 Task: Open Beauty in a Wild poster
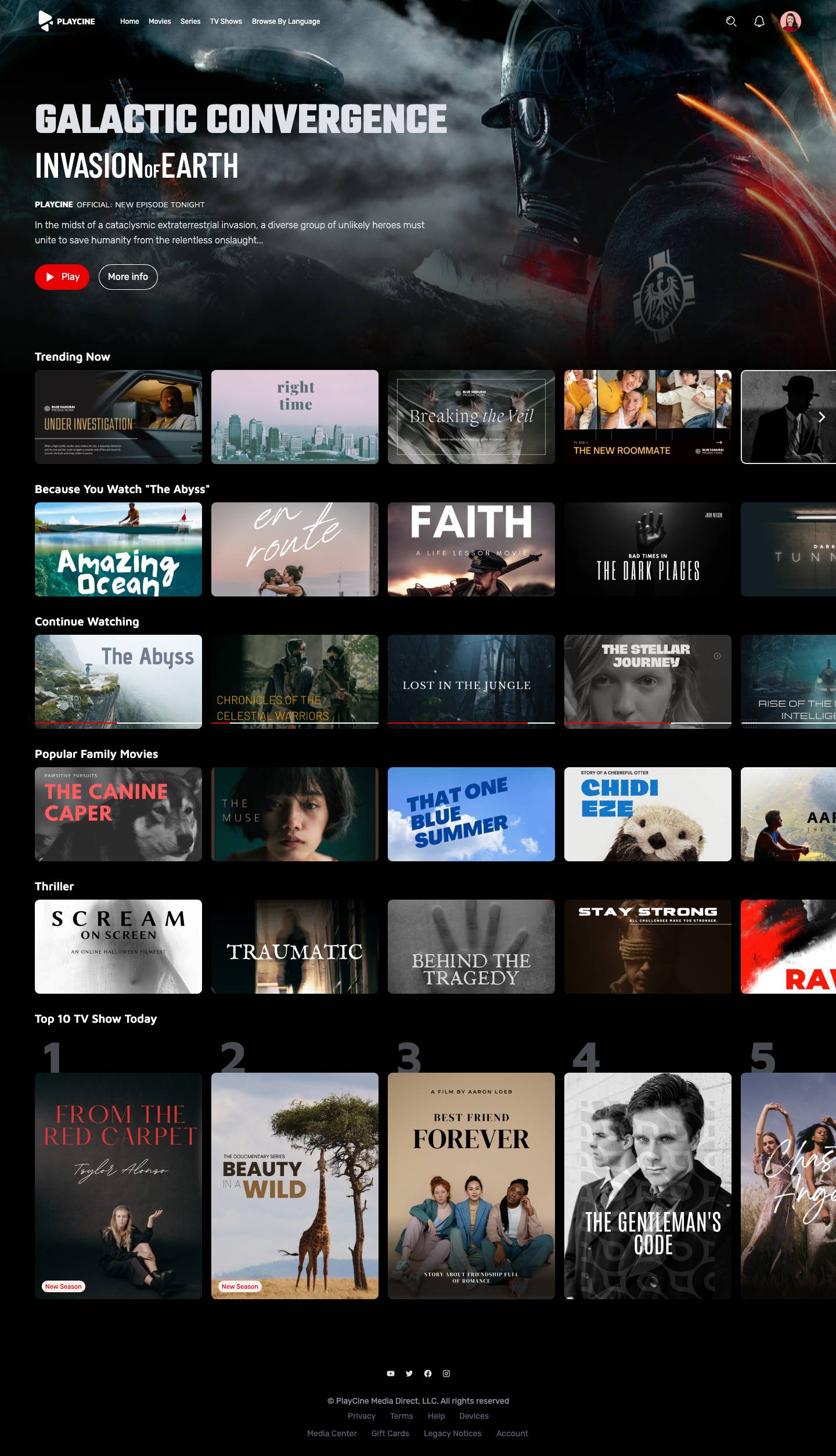pos(295,1185)
